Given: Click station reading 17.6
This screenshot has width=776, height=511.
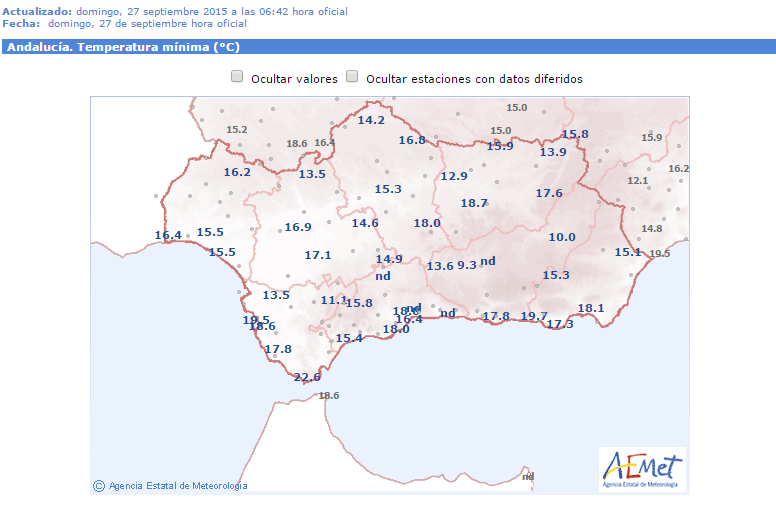Looking at the screenshot, I should (549, 193).
